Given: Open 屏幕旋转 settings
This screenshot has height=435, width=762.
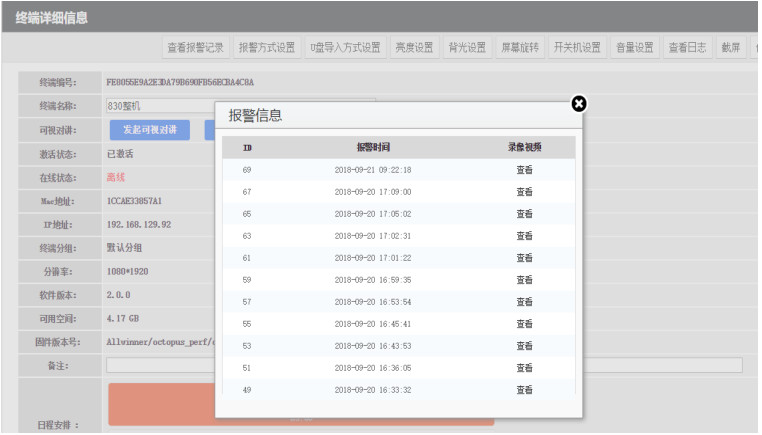Looking at the screenshot, I should [x=520, y=48].
